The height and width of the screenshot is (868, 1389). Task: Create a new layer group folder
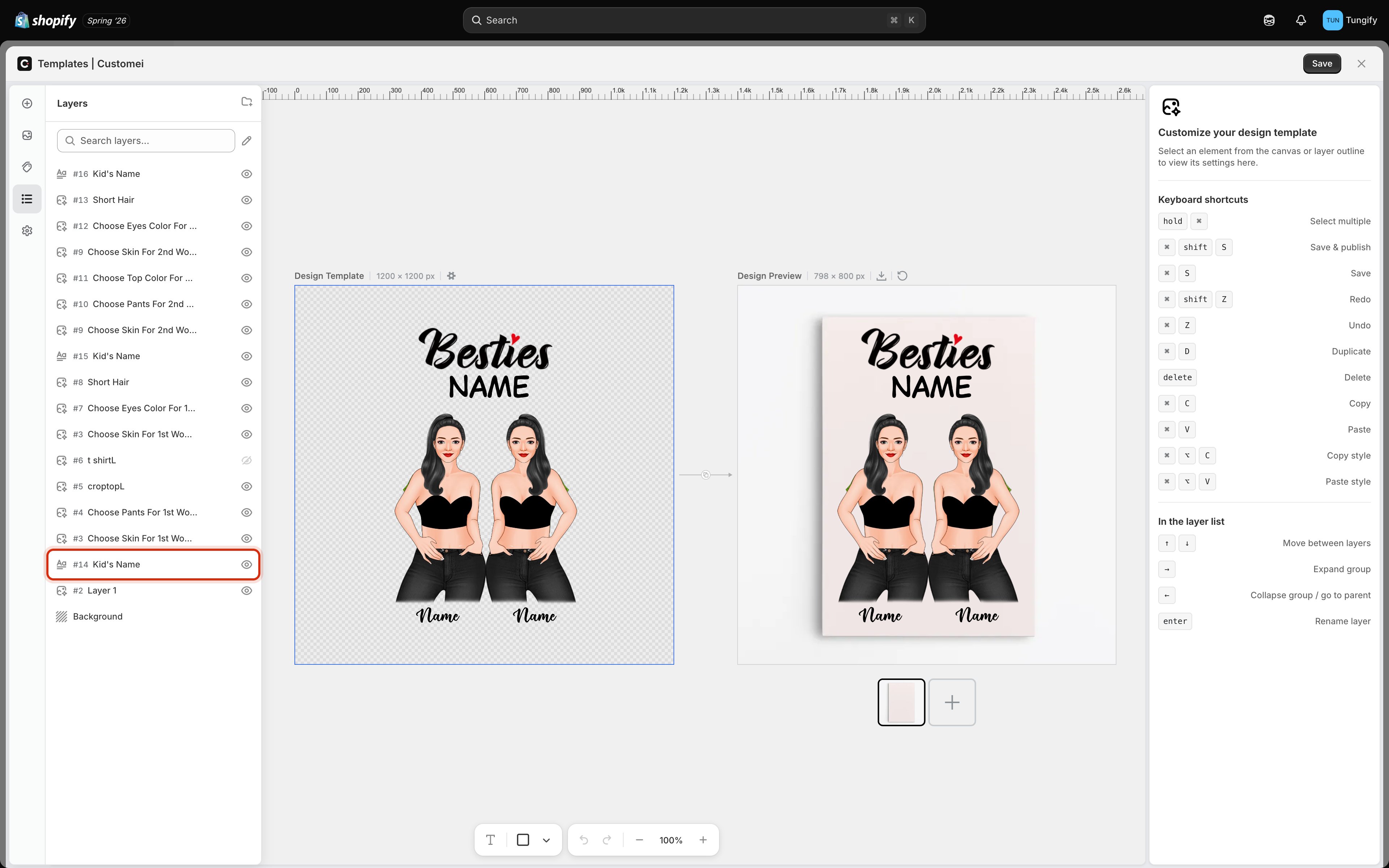click(247, 102)
